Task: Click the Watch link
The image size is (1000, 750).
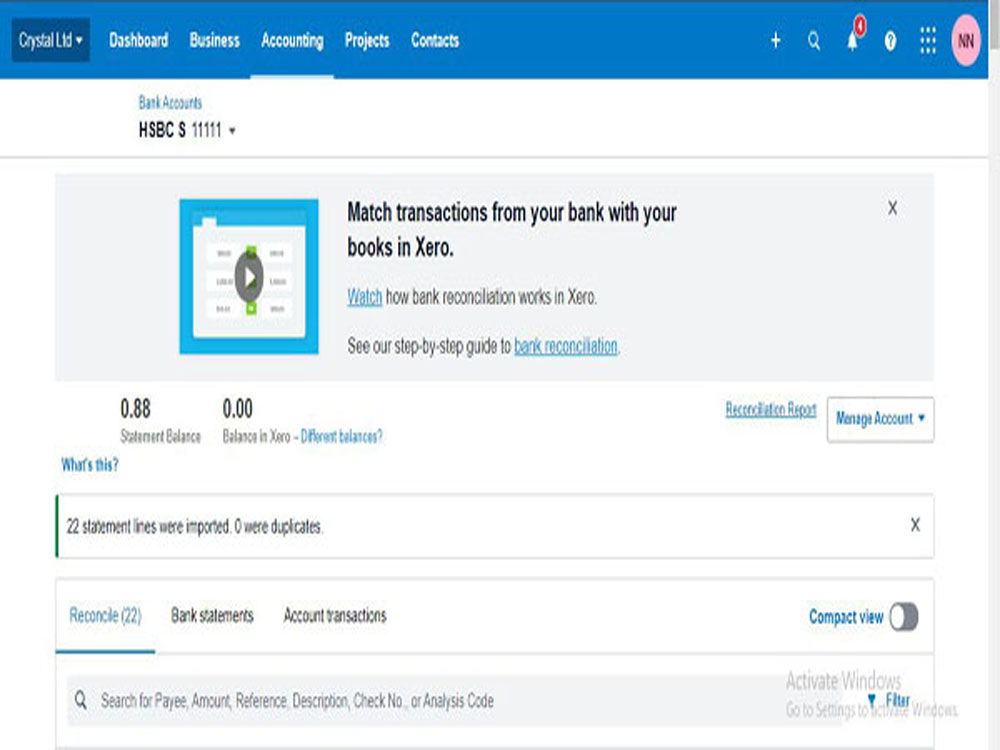Action: coord(364,297)
